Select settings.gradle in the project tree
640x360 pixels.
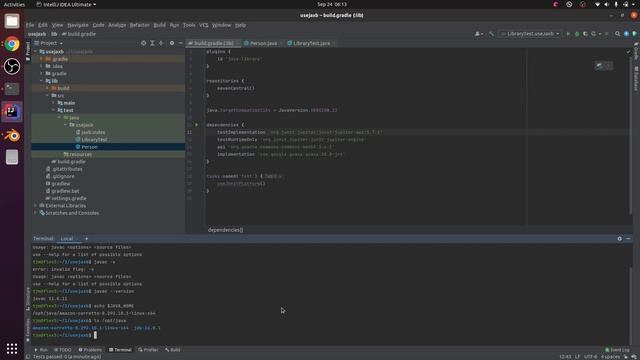coord(69,198)
